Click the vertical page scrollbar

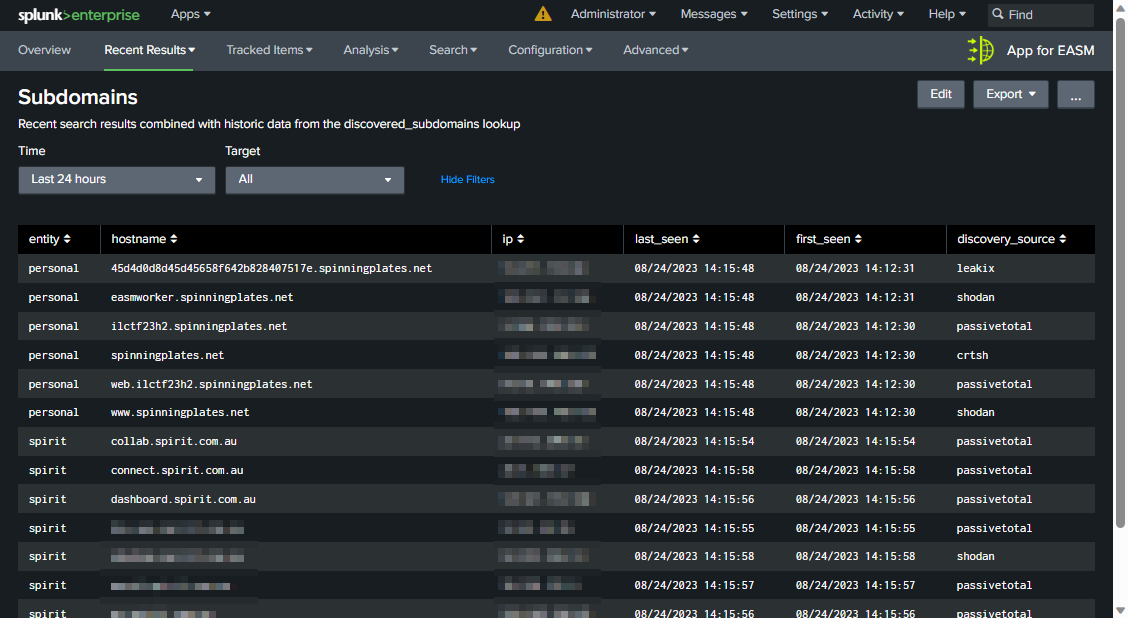[x=1120, y=273]
